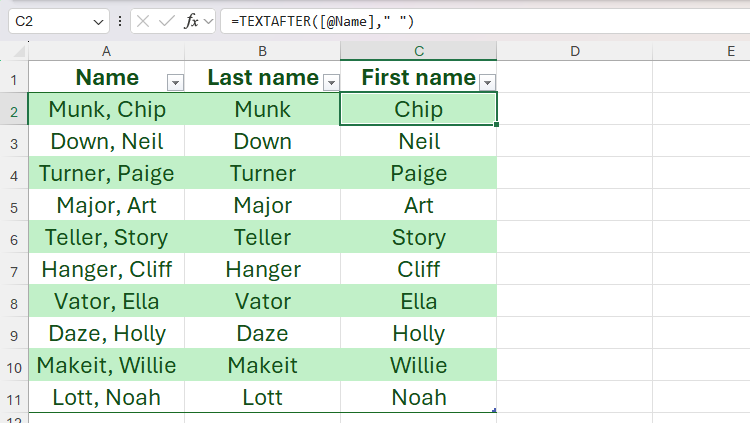Viewport: 750px width, 423px height.
Task: Expand the Name Box dropdown arrow
Action: [98, 21]
